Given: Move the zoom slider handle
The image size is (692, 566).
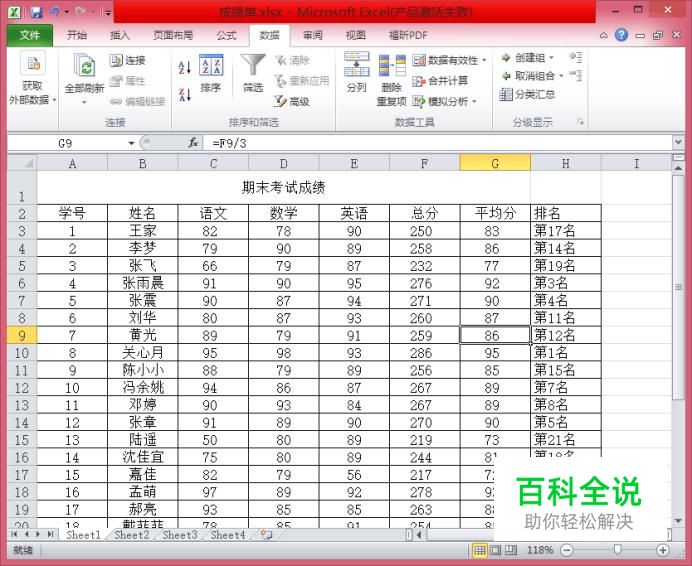Looking at the screenshot, I should (617, 550).
